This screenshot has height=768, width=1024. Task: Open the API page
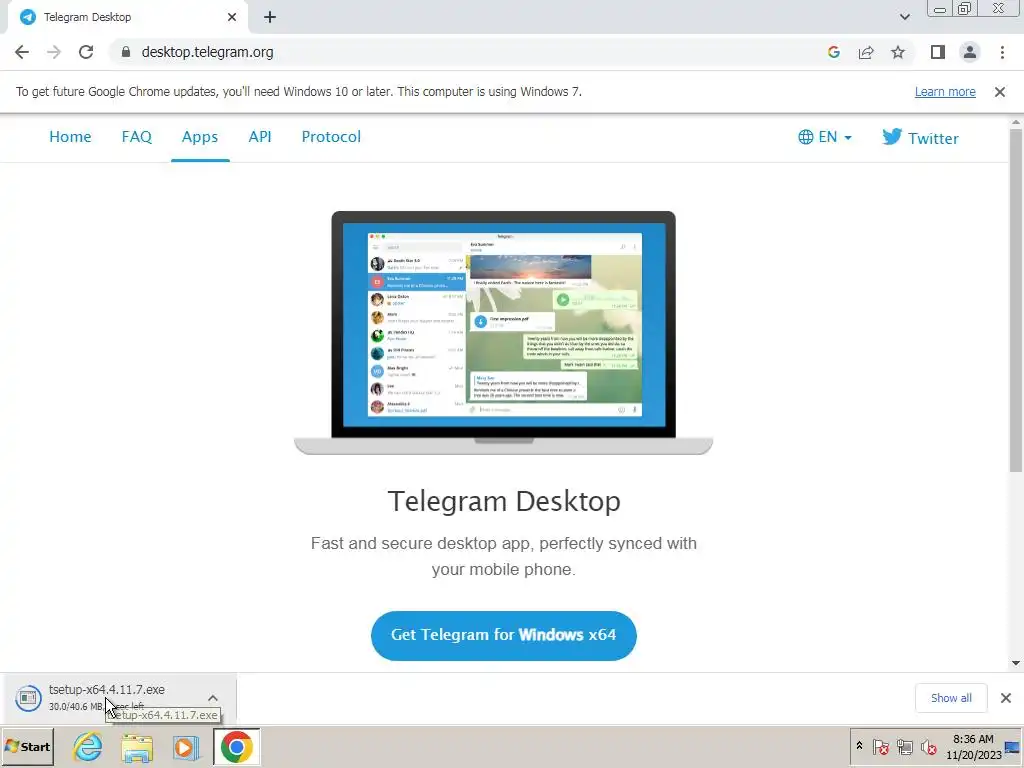(260, 136)
